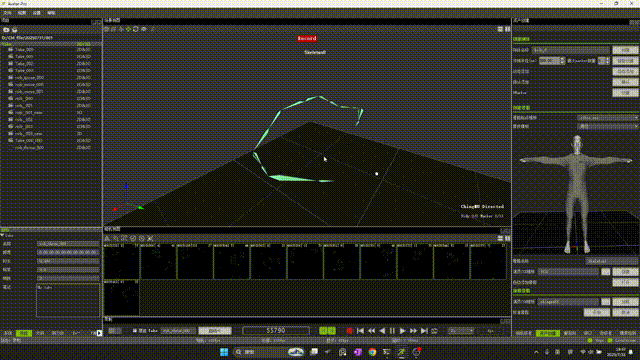Jump to the first frame
Screen dimensions: 640x360
pyautogui.click(x=360, y=331)
